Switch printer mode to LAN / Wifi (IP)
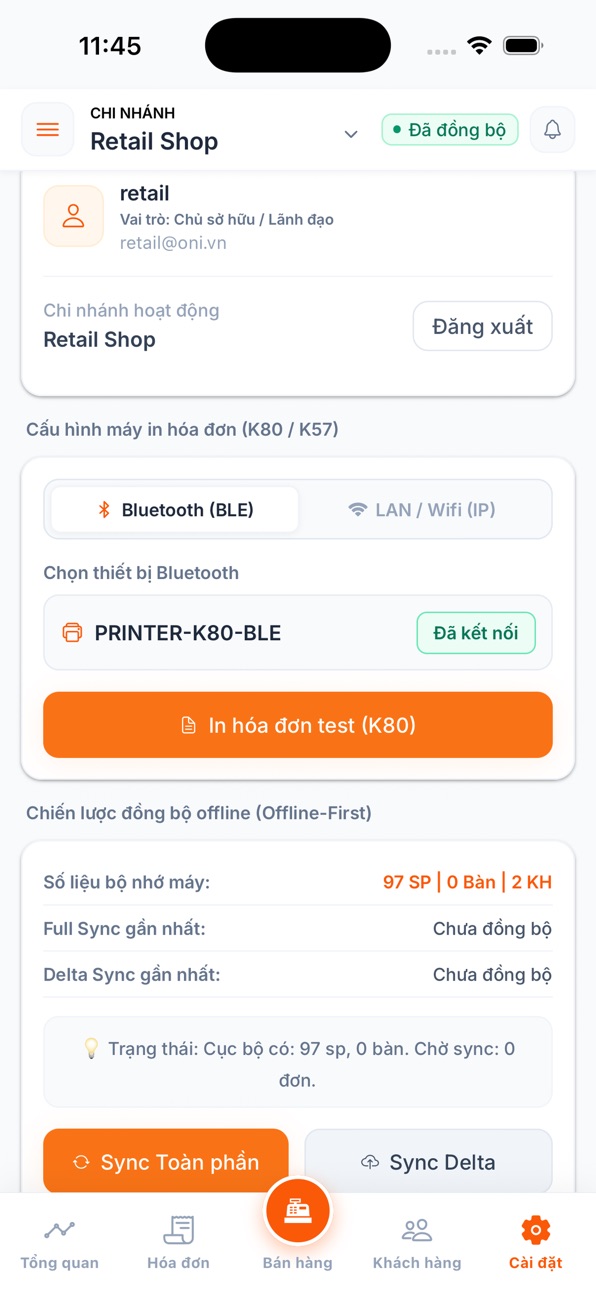The width and height of the screenshot is (596, 1290). (422, 510)
